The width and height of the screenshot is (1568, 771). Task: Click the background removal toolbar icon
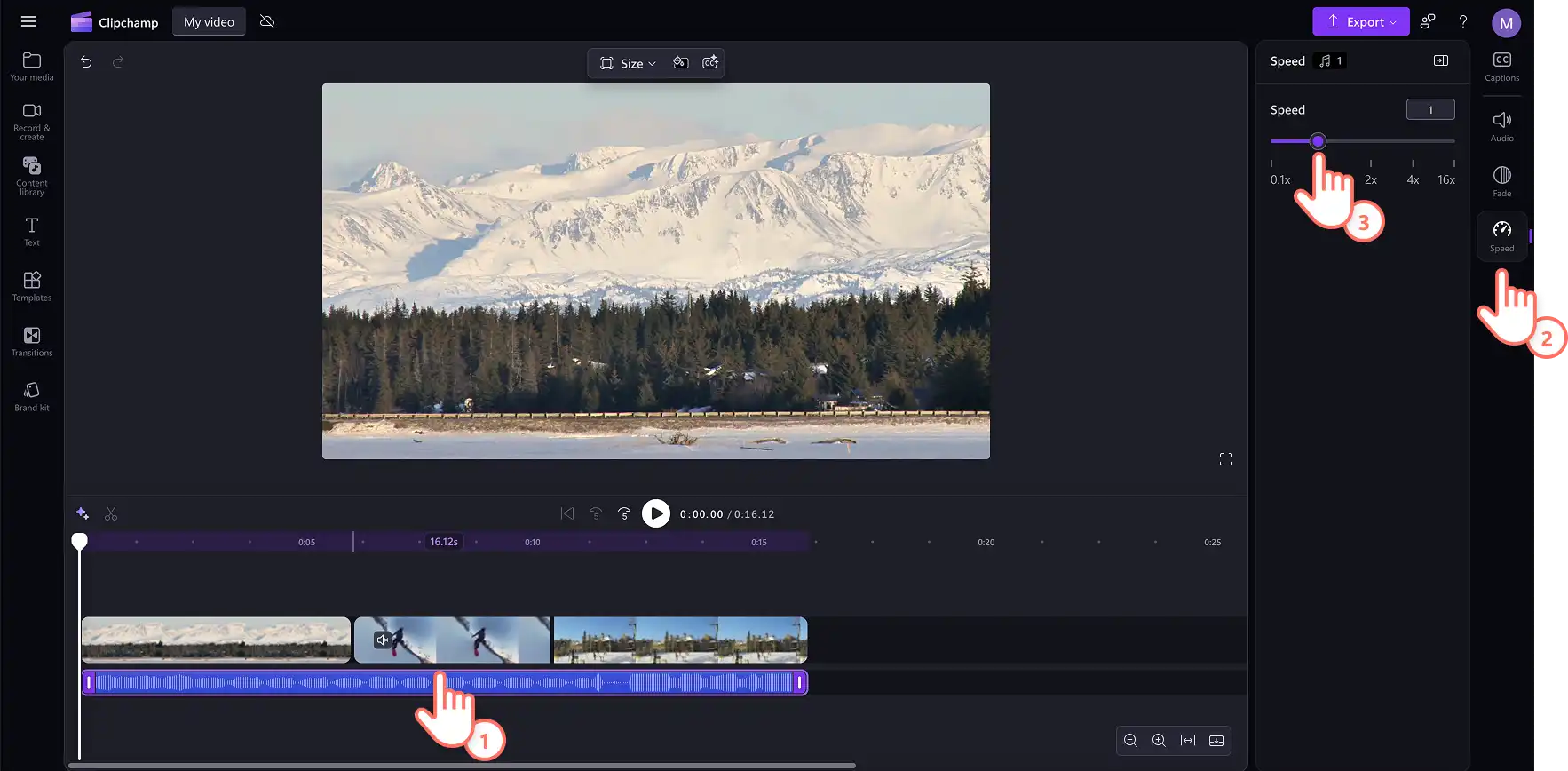pyautogui.click(x=681, y=62)
